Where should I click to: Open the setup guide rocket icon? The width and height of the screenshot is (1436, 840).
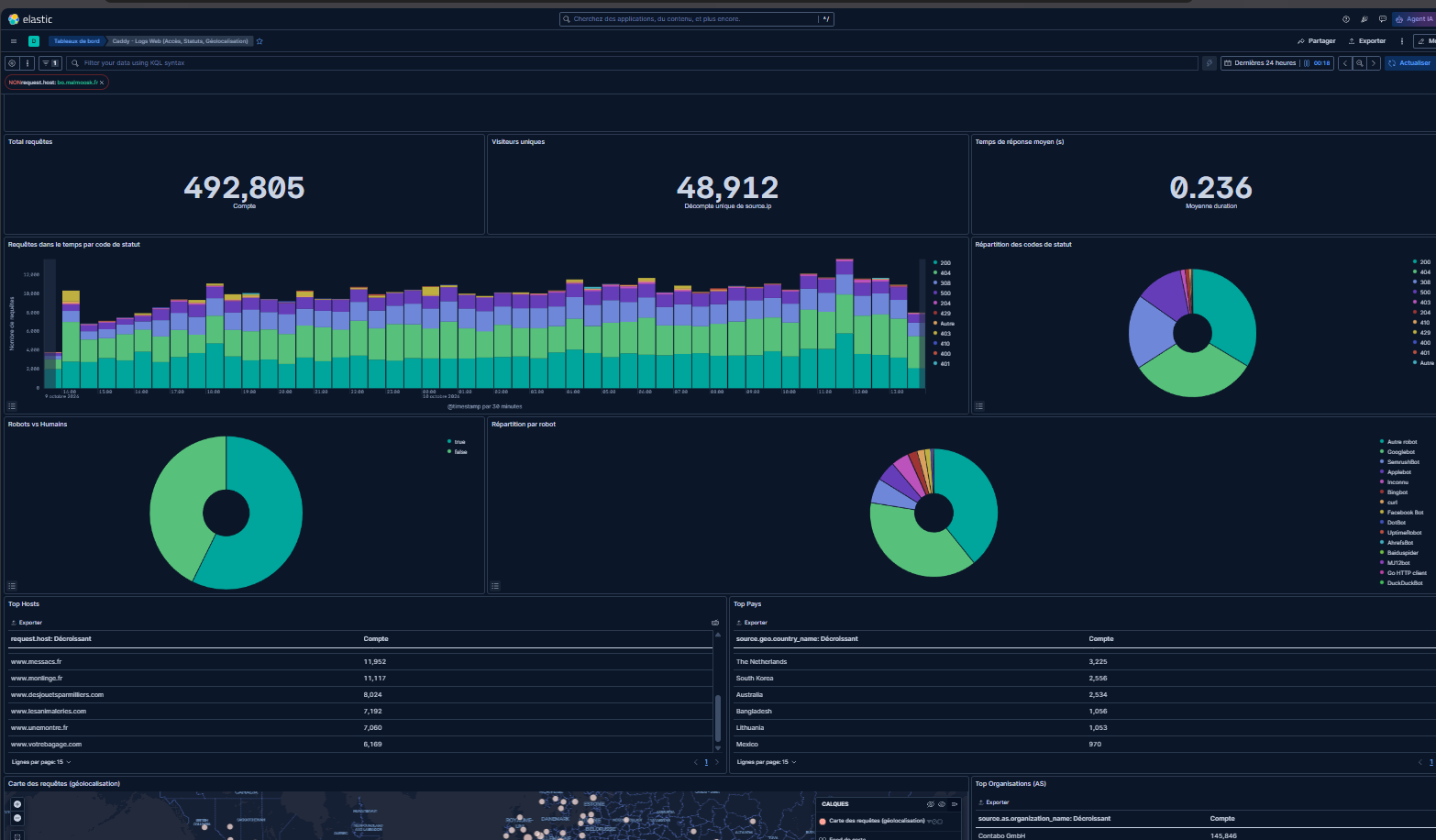pos(1364,19)
